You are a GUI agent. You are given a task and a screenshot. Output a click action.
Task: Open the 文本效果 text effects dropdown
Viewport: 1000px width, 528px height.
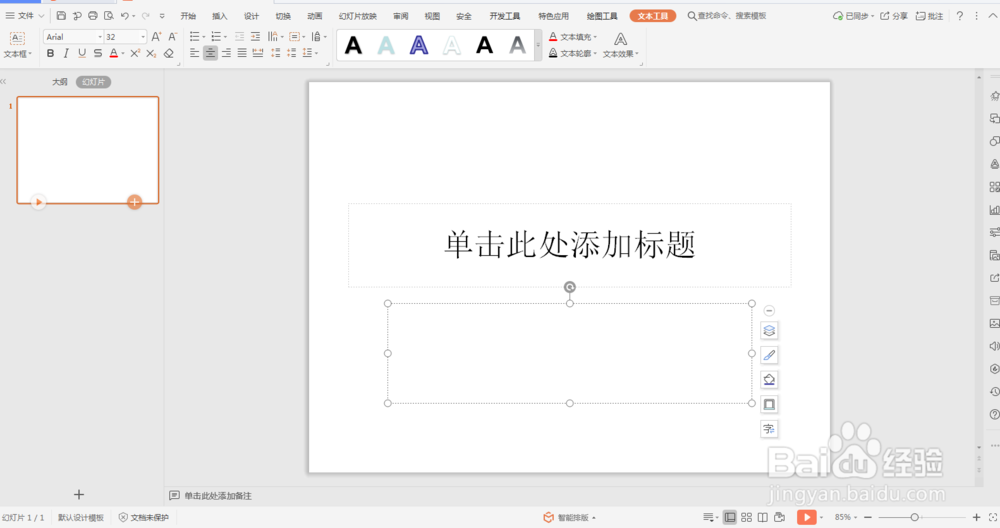pyautogui.click(x=621, y=54)
